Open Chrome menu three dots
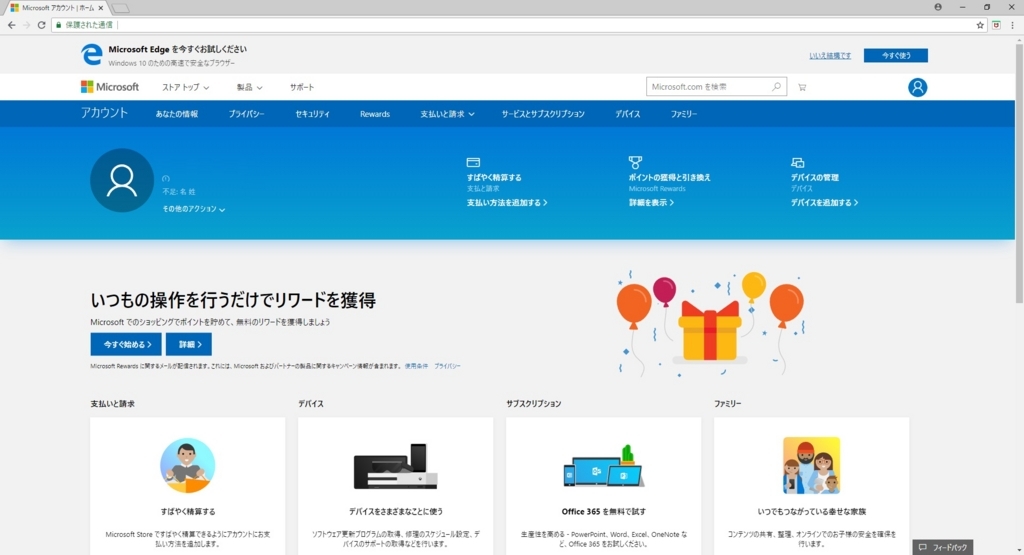This screenshot has height=555, width=1024. pos(1013,25)
